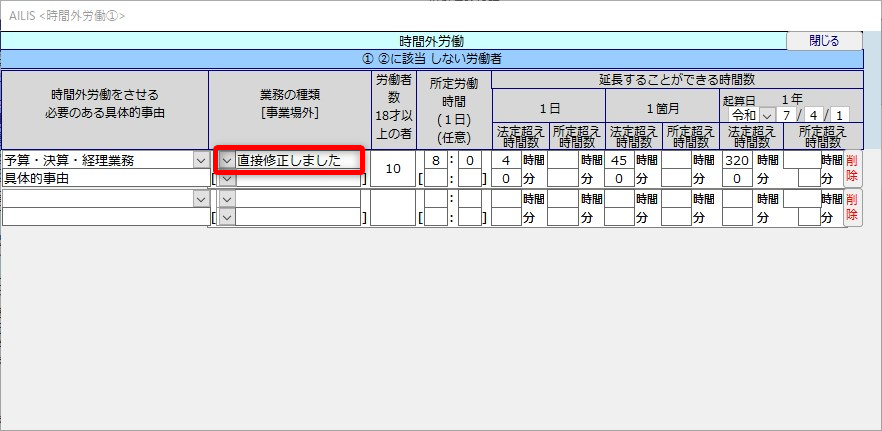Expand first row's bracketed 事業場外 dropdown
Screen dimensions: 882x431
(227, 178)
